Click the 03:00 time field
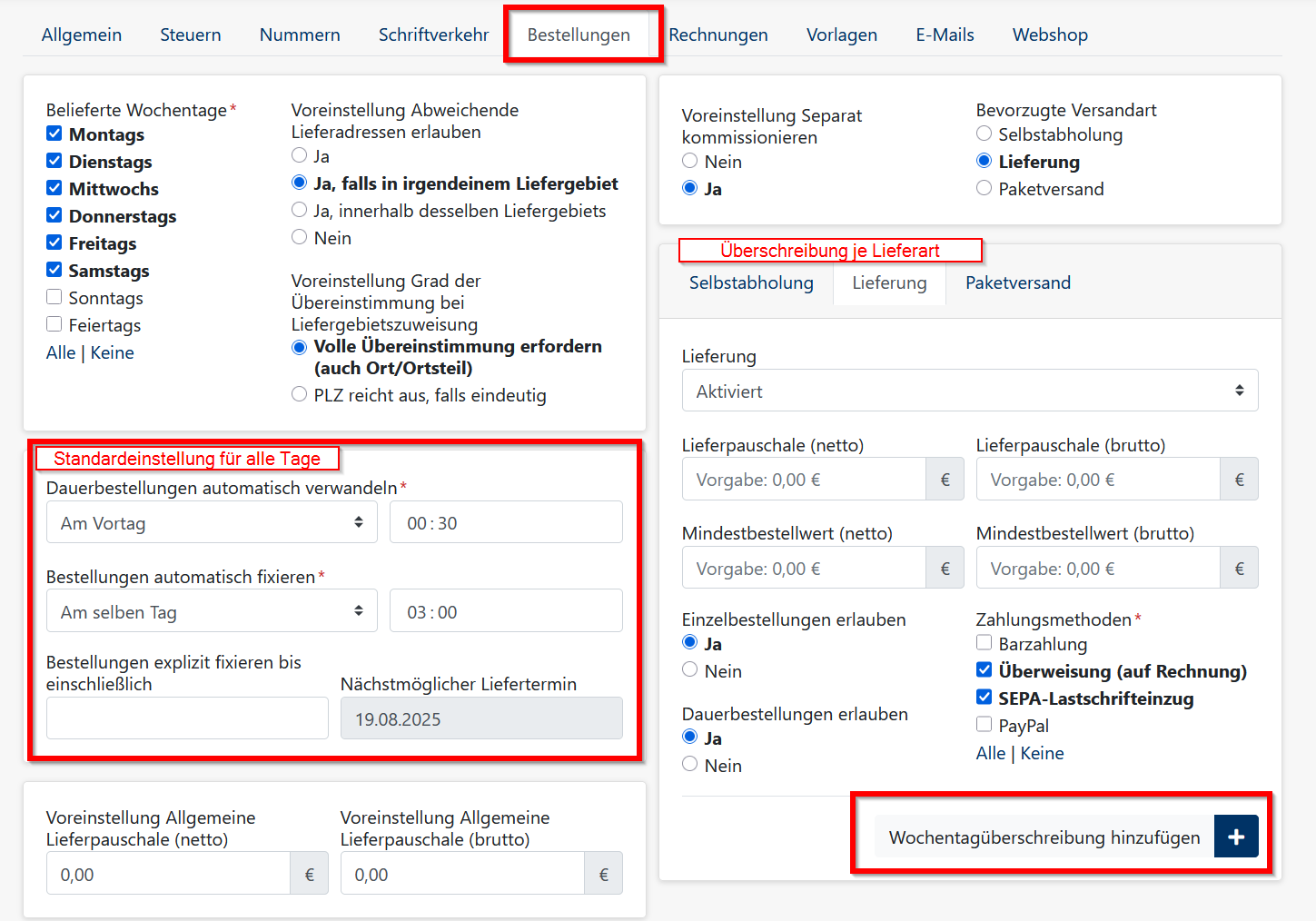The image size is (1316, 921). pyautogui.click(x=506, y=611)
